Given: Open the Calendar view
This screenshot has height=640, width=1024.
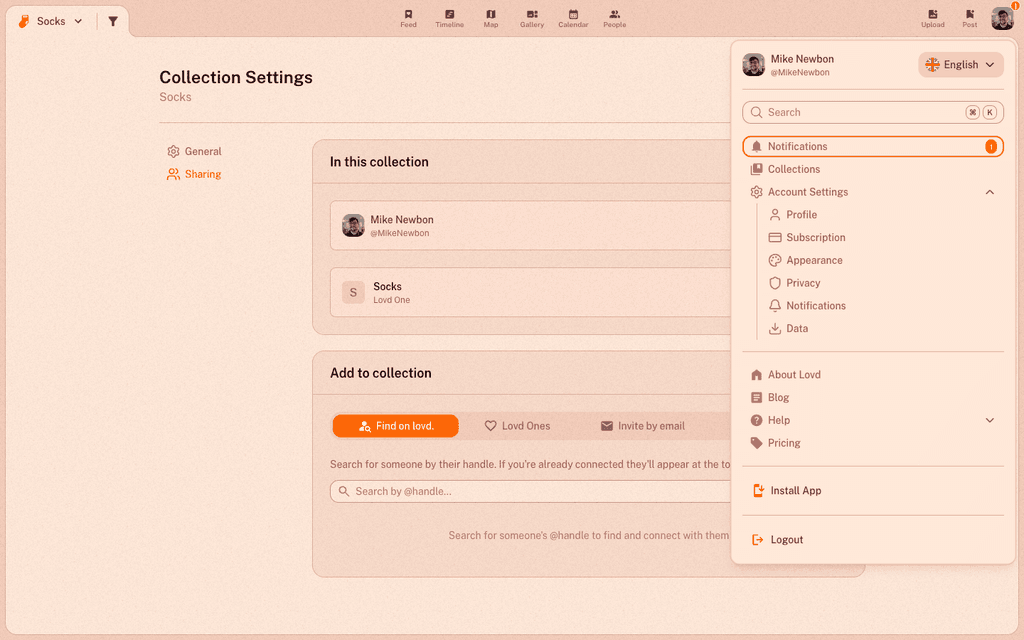Looking at the screenshot, I should click(x=573, y=19).
